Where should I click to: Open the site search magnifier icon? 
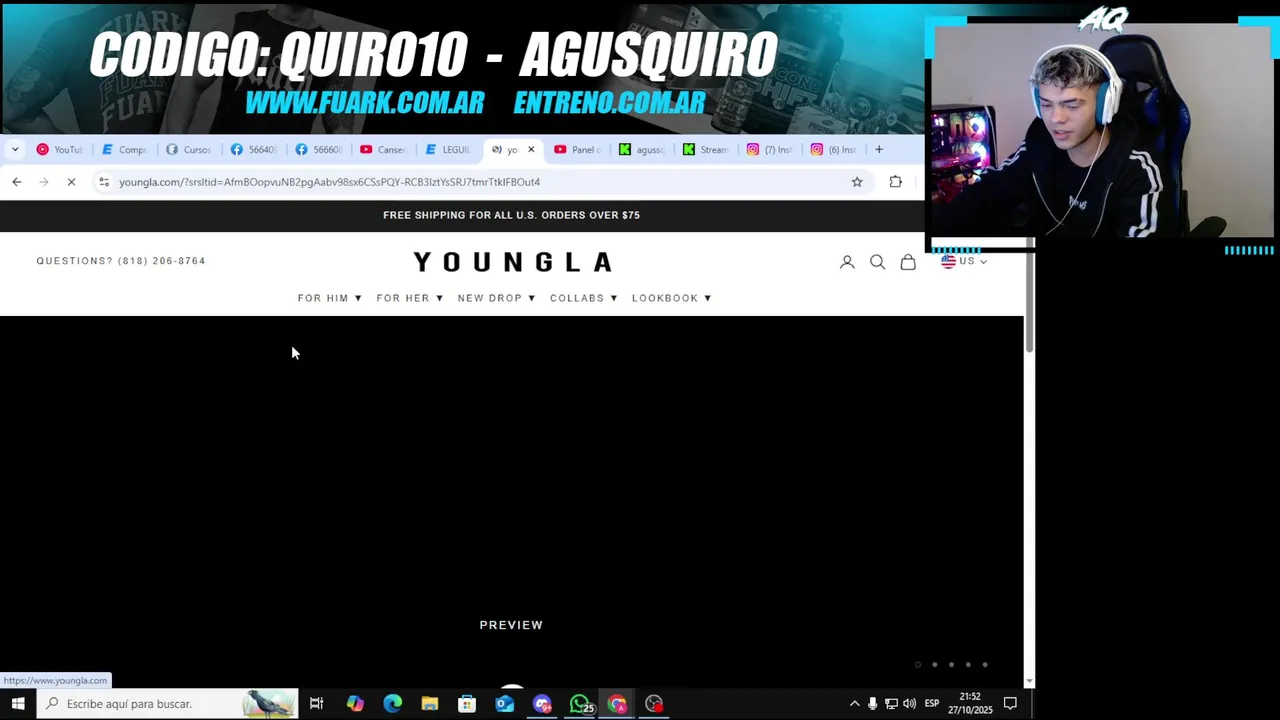877,262
